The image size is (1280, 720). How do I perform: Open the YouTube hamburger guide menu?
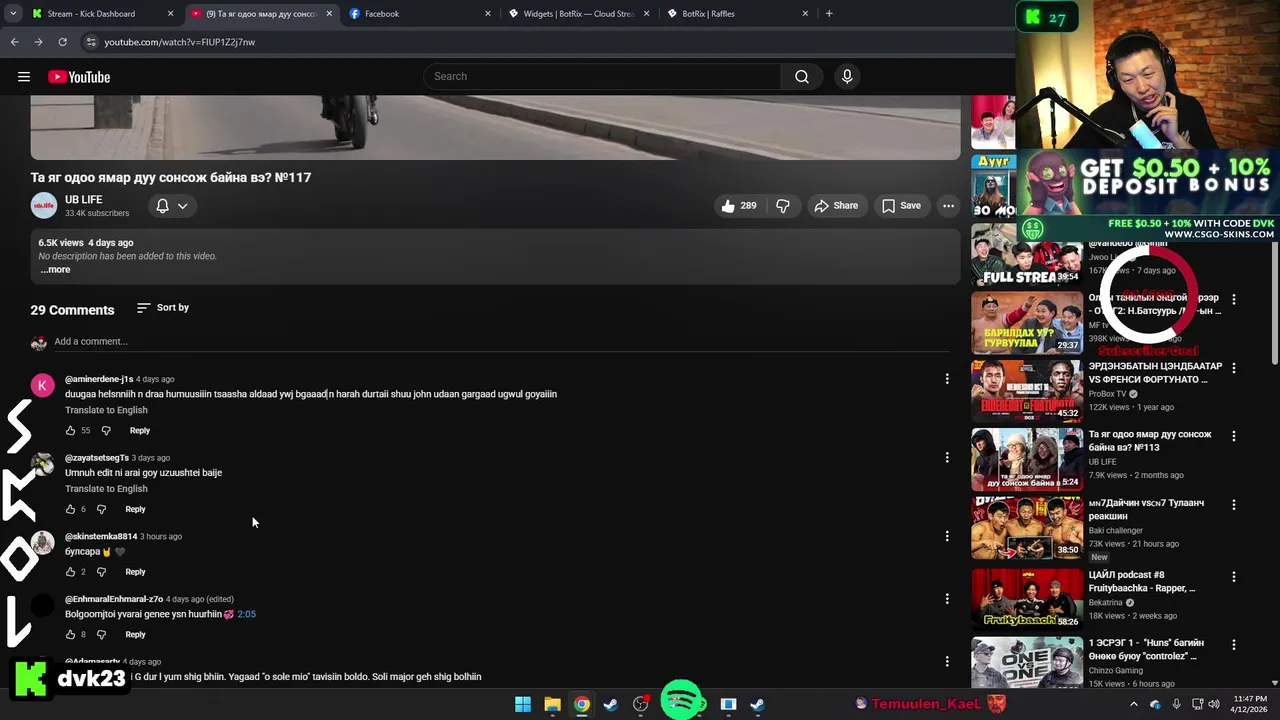coord(24,77)
